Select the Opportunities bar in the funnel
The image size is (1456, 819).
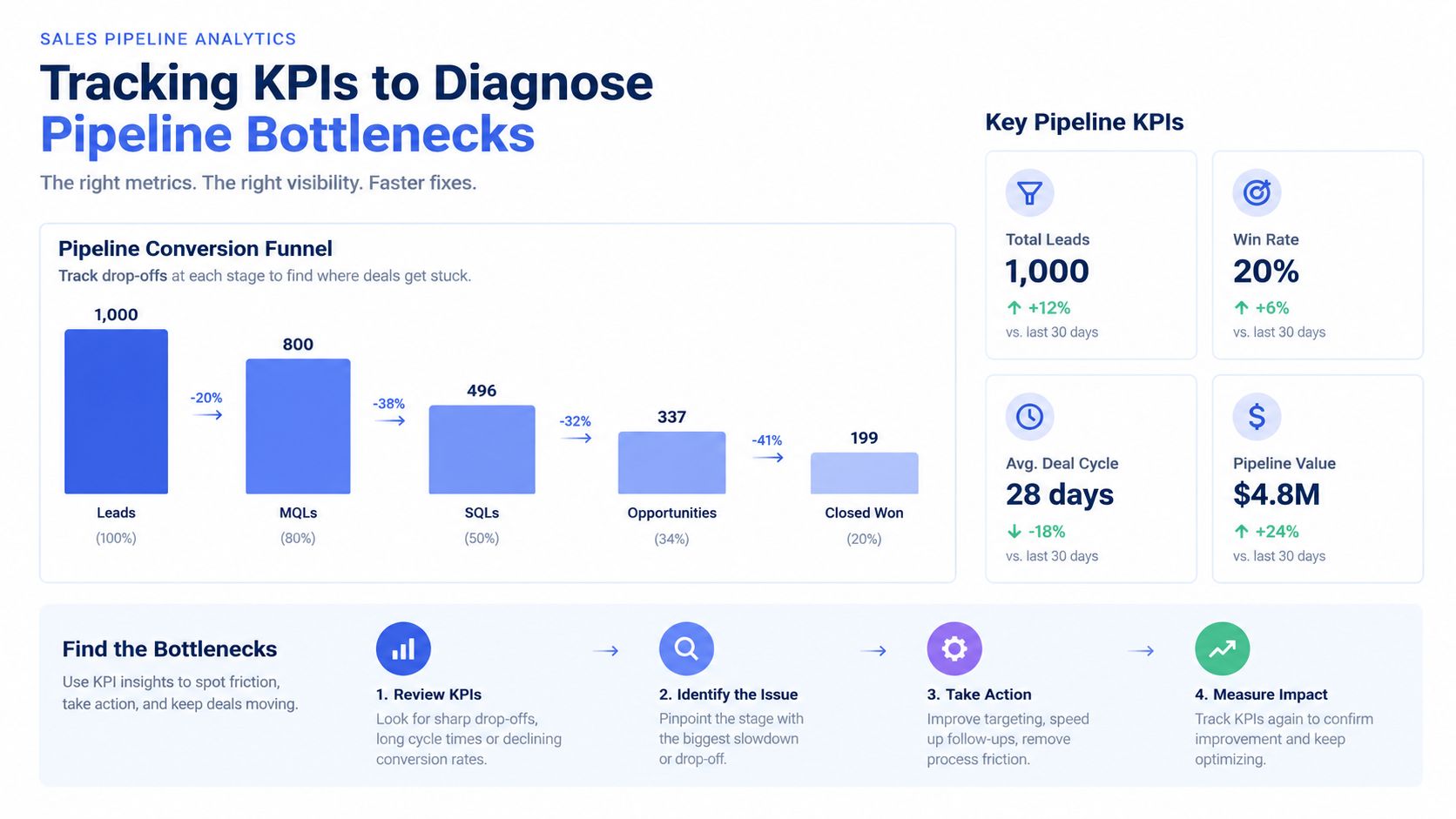671,463
